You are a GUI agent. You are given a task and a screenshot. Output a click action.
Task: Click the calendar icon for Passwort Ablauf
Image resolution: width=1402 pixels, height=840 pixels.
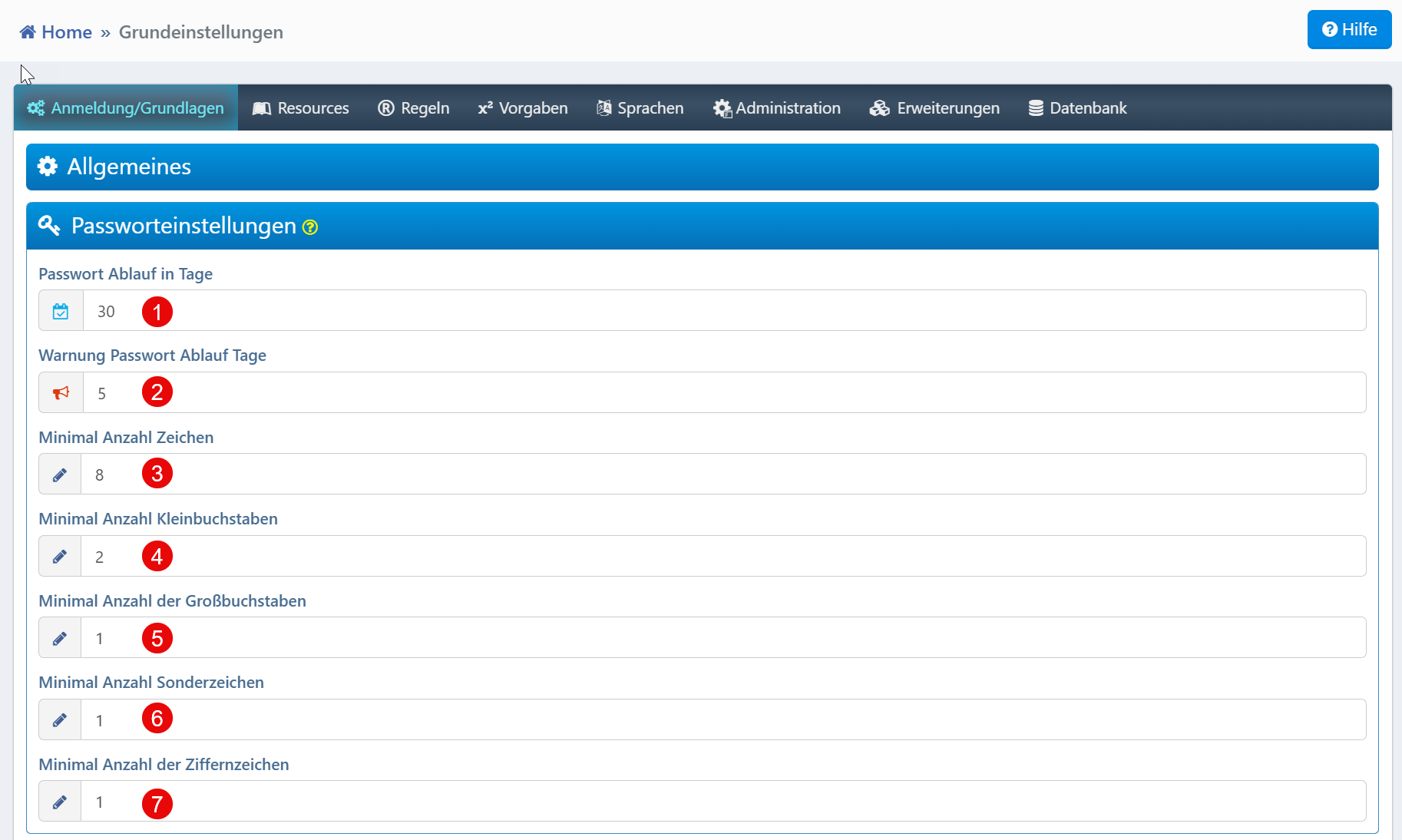61,311
